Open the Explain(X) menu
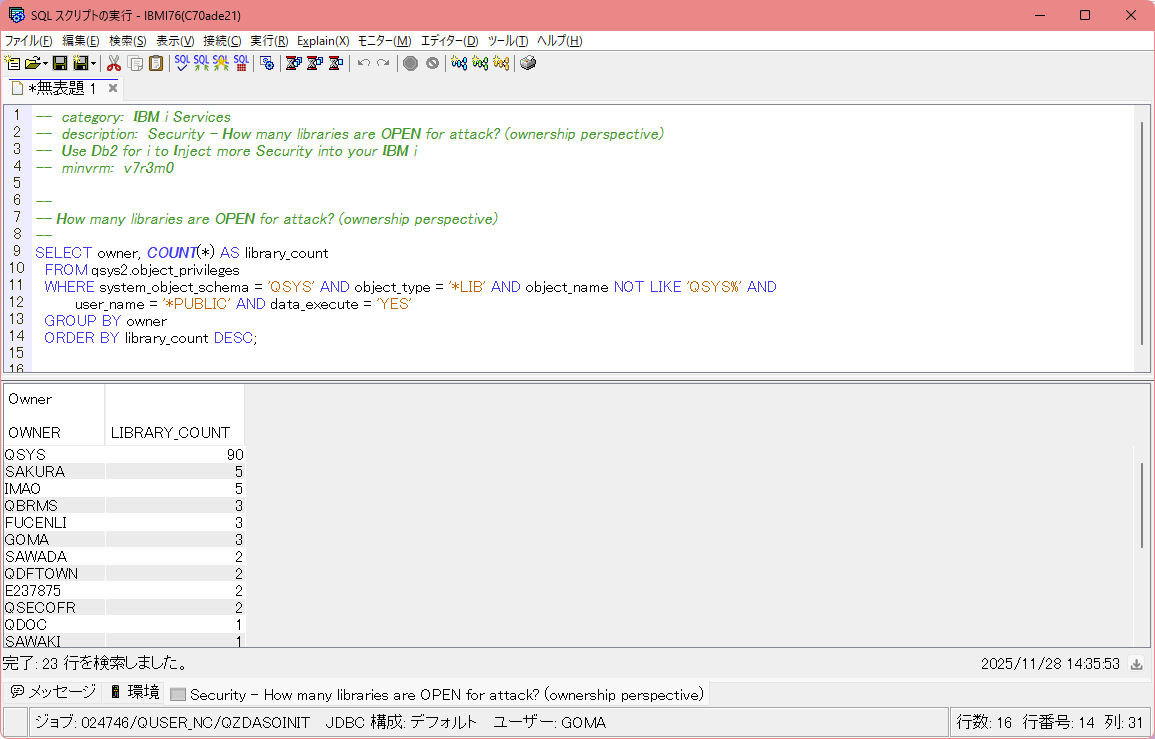 click(x=323, y=41)
